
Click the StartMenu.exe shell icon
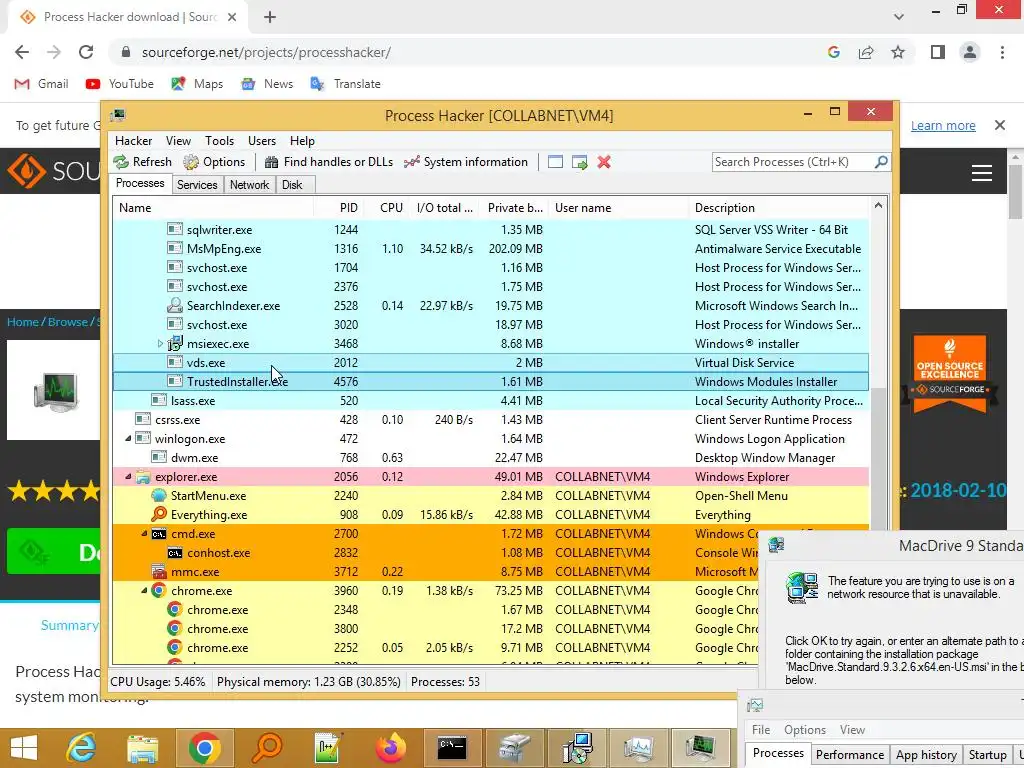(x=159, y=496)
